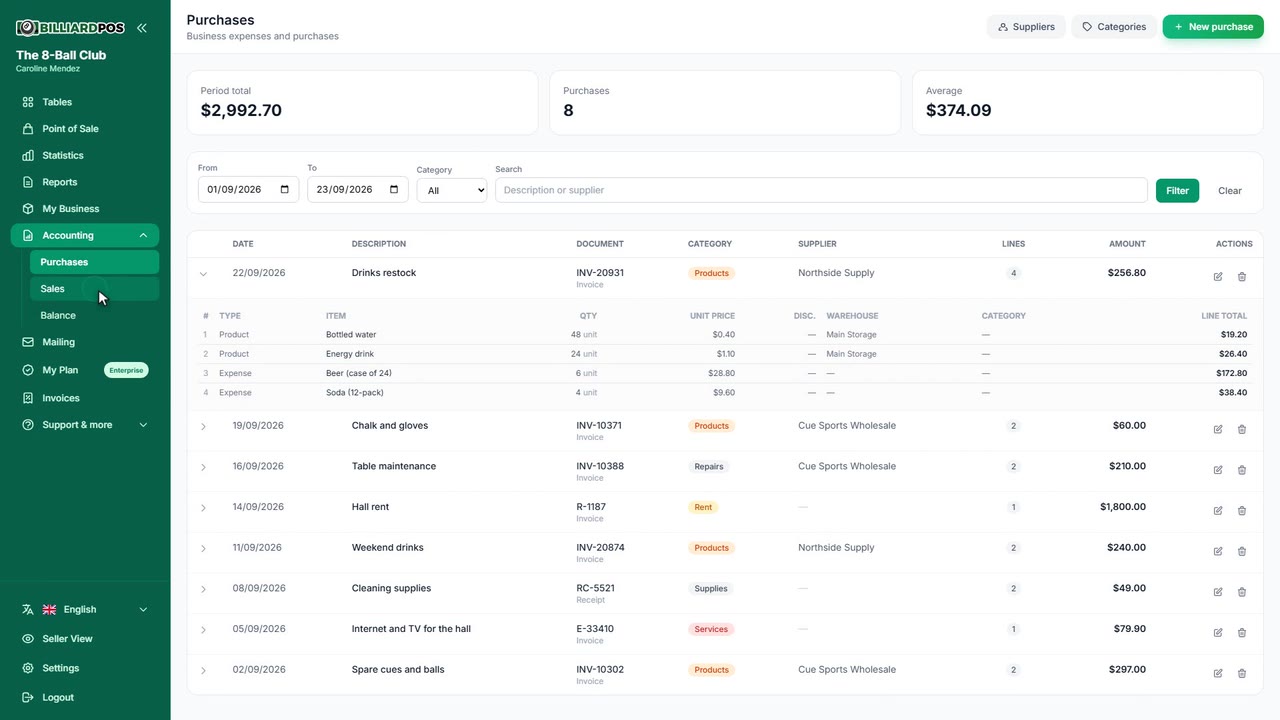Edit the Spare cues and balls purchase
Image resolution: width=1280 pixels, height=720 pixels.
click(x=1218, y=673)
